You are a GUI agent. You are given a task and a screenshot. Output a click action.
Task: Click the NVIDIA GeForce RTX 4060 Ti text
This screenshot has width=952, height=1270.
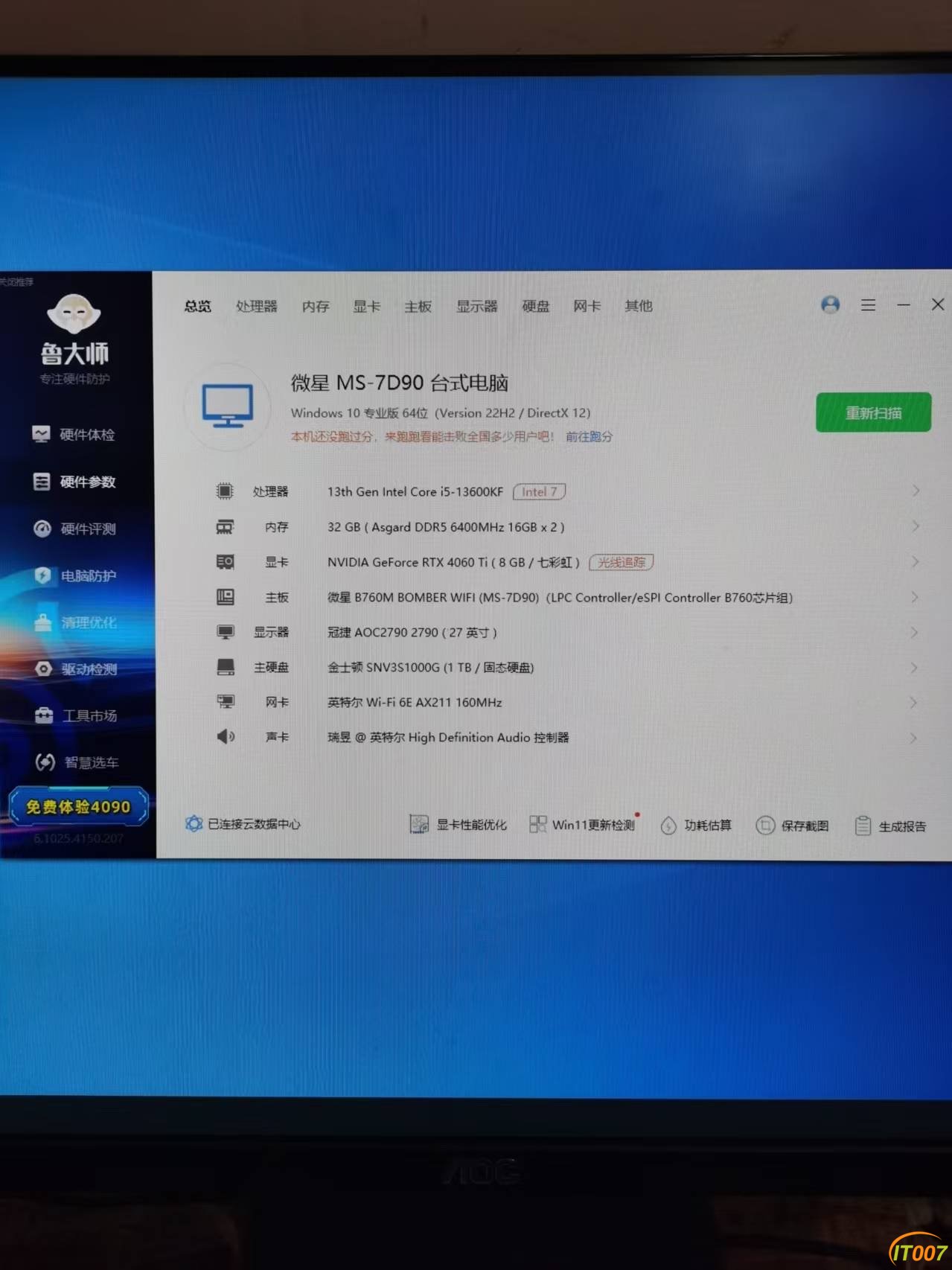point(453,562)
